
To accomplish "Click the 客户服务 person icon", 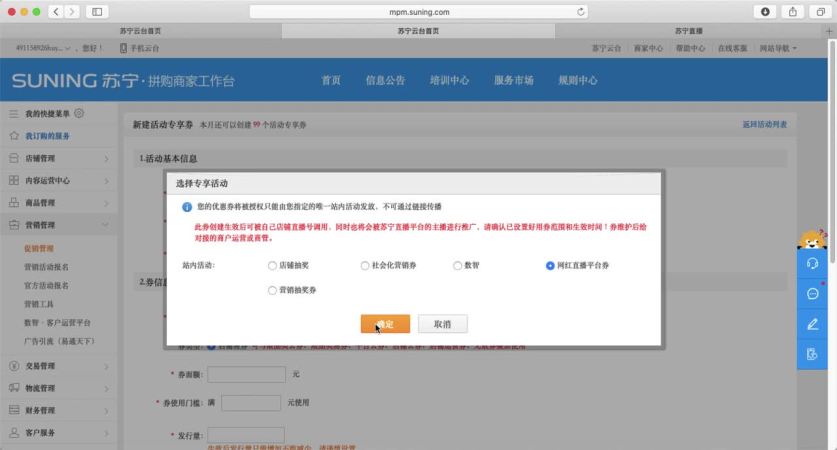I will 14,432.
